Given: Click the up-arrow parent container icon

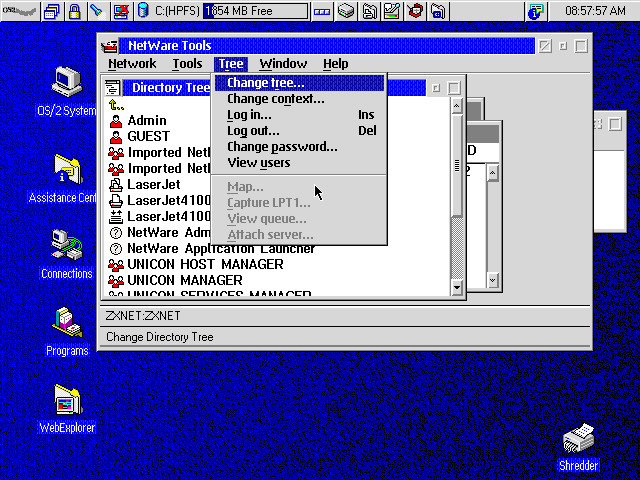Looking at the screenshot, I should [x=116, y=105].
